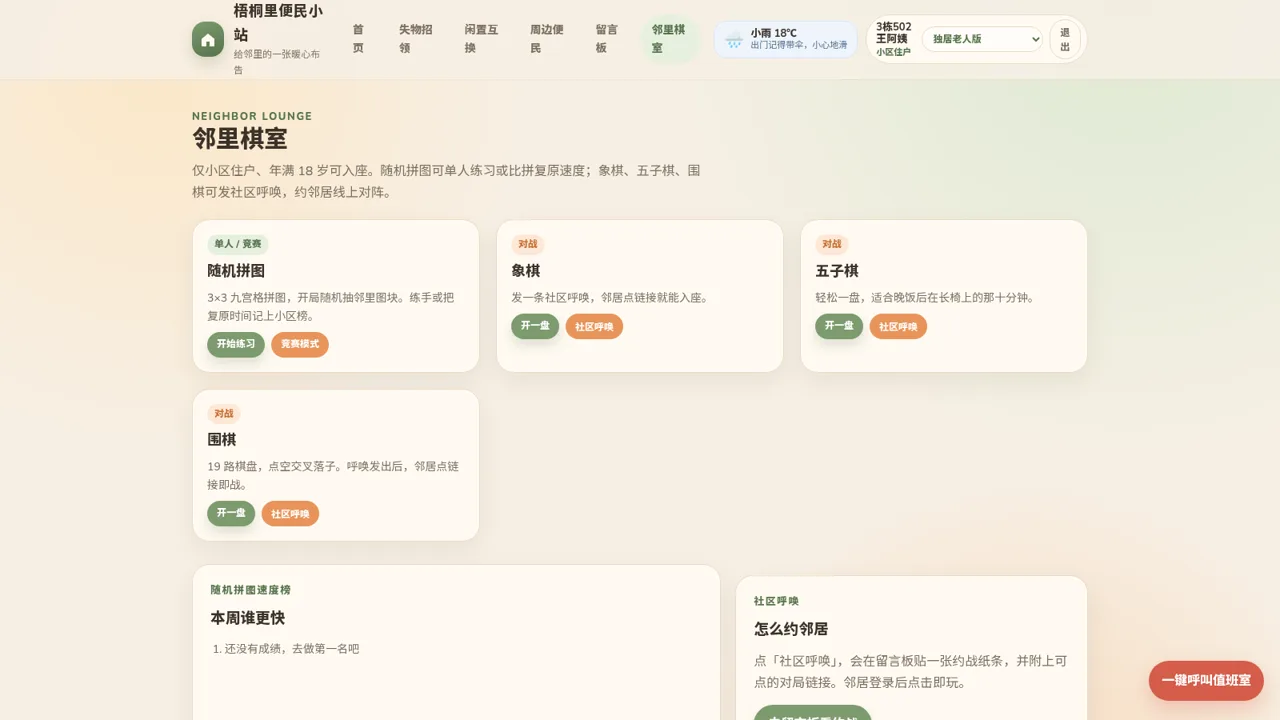Click the 还没有成绩，去做第一名吧 list entry
The image size is (1280, 720).
[x=291, y=649]
